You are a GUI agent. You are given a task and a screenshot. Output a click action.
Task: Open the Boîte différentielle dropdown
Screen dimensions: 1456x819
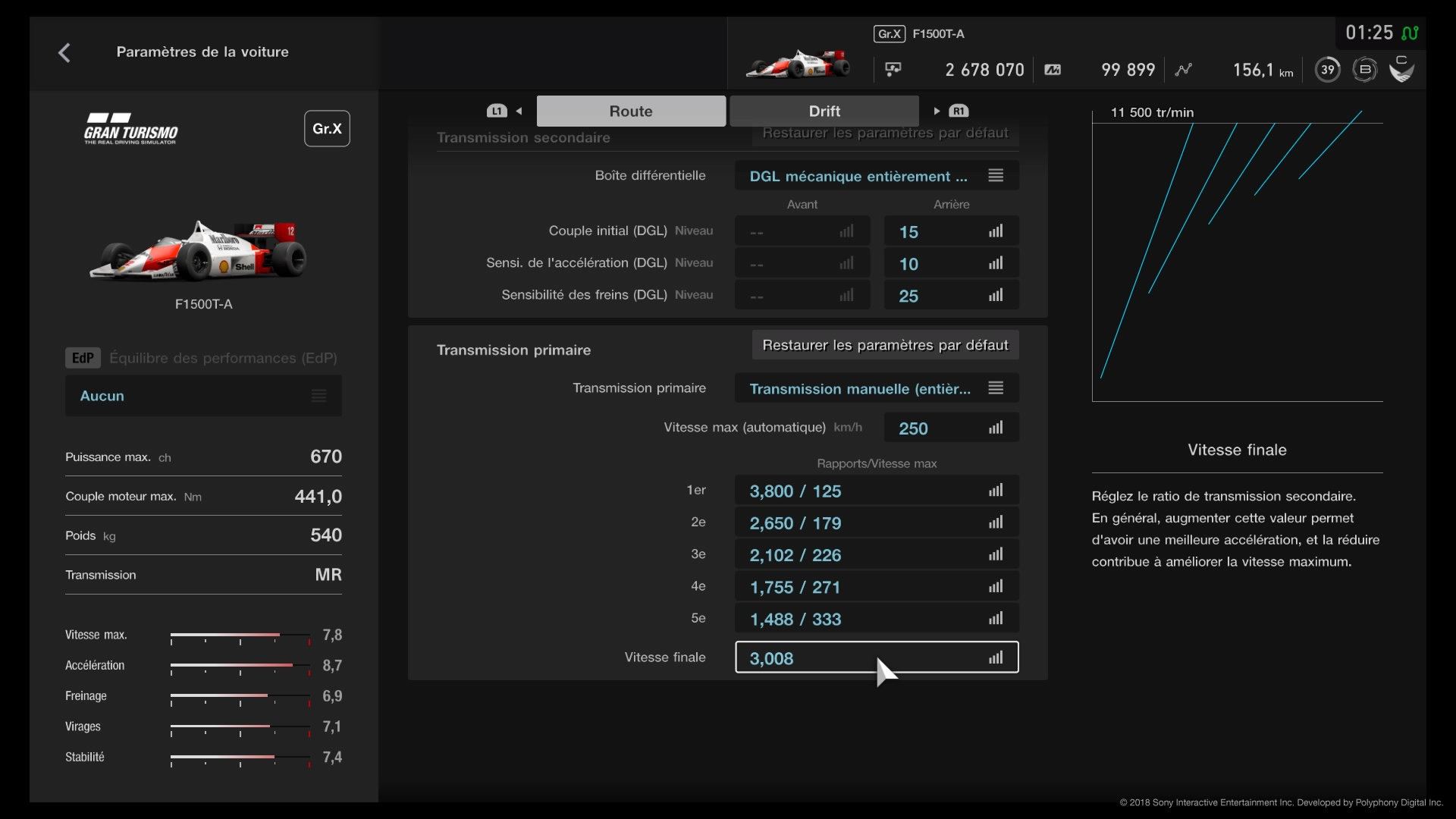876,176
